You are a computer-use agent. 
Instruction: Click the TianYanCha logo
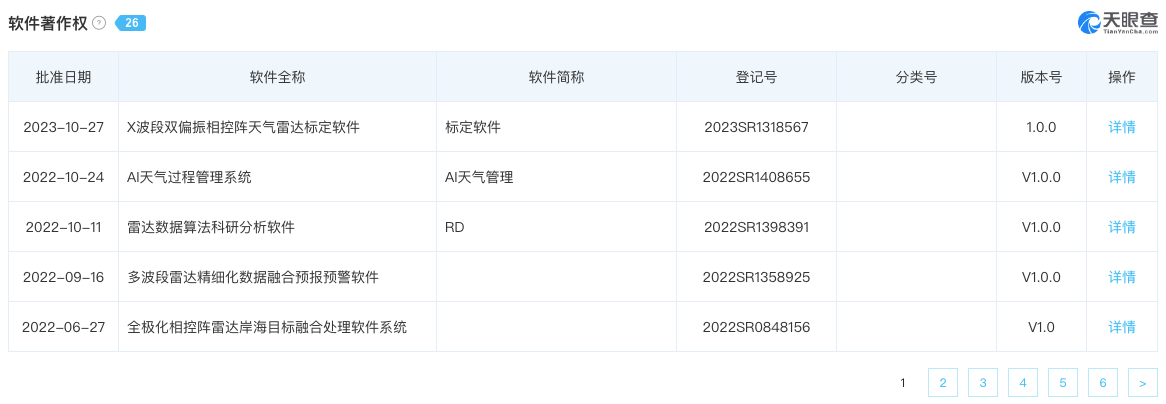click(1117, 23)
